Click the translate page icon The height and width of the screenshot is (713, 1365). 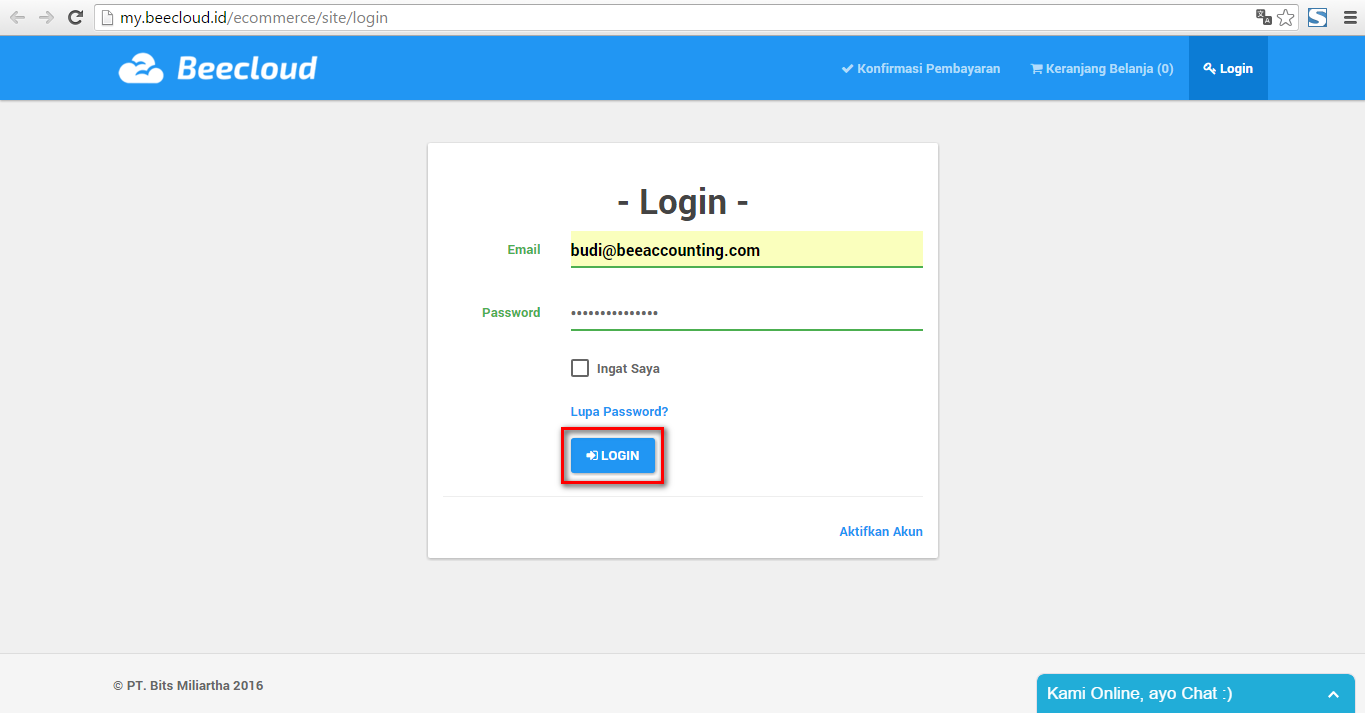[1264, 17]
